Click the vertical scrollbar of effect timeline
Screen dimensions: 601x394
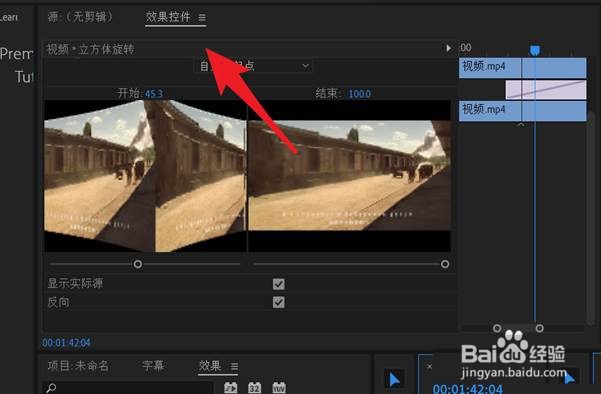coord(590,218)
